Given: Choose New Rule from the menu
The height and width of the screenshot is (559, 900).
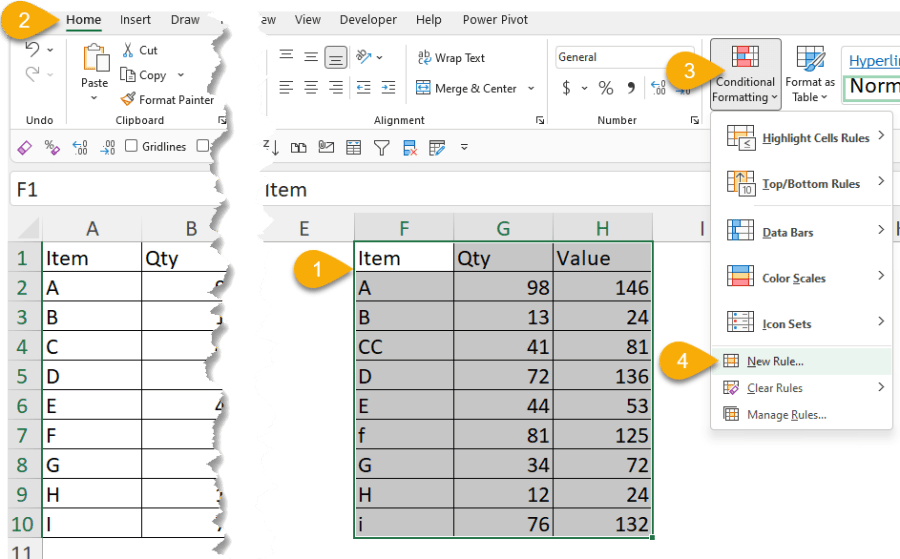Looking at the screenshot, I should (x=775, y=361).
